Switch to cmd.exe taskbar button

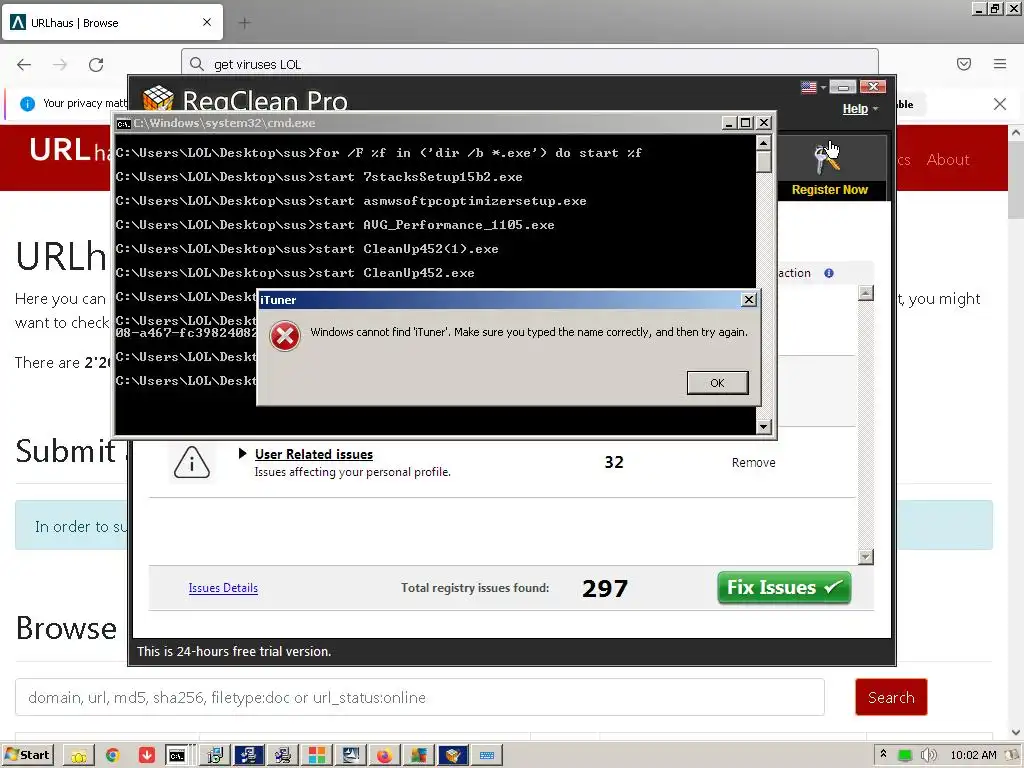point(177,756)
